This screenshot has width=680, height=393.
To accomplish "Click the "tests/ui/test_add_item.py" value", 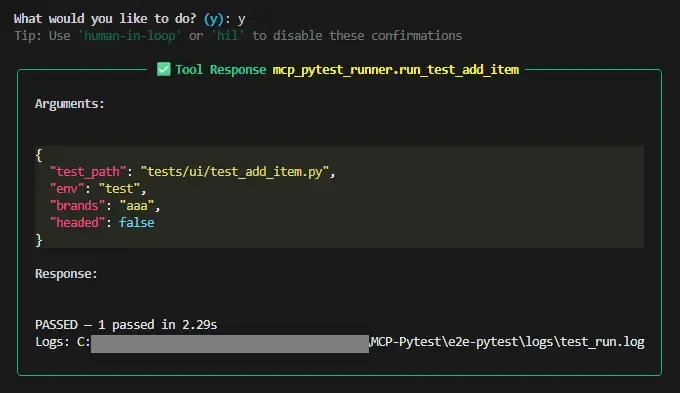I will tap(235, 172).
